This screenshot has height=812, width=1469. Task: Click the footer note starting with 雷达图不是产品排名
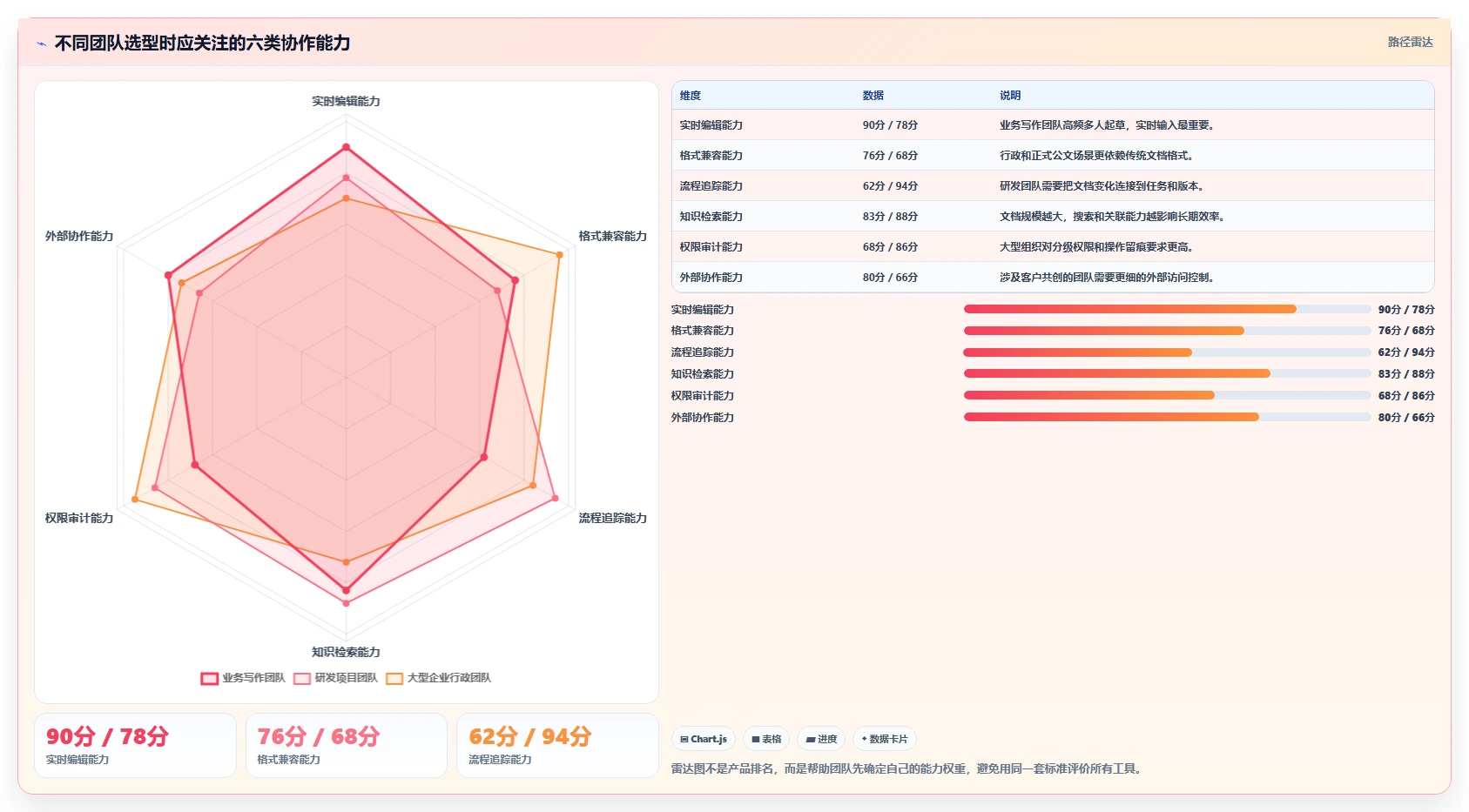coord(907,768)
